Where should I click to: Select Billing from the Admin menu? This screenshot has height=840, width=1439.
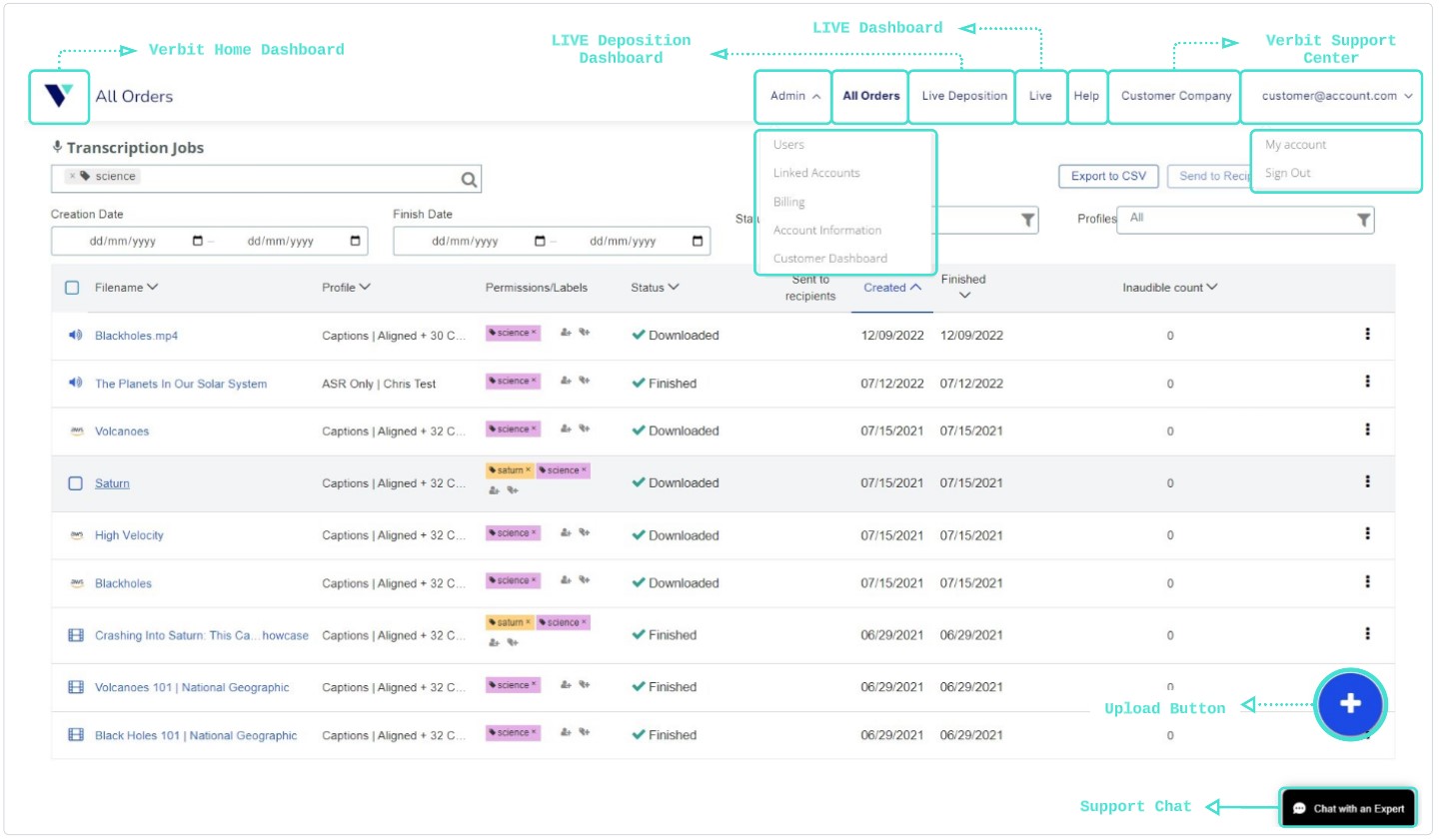pyautogui.click(x=788, y=202)
